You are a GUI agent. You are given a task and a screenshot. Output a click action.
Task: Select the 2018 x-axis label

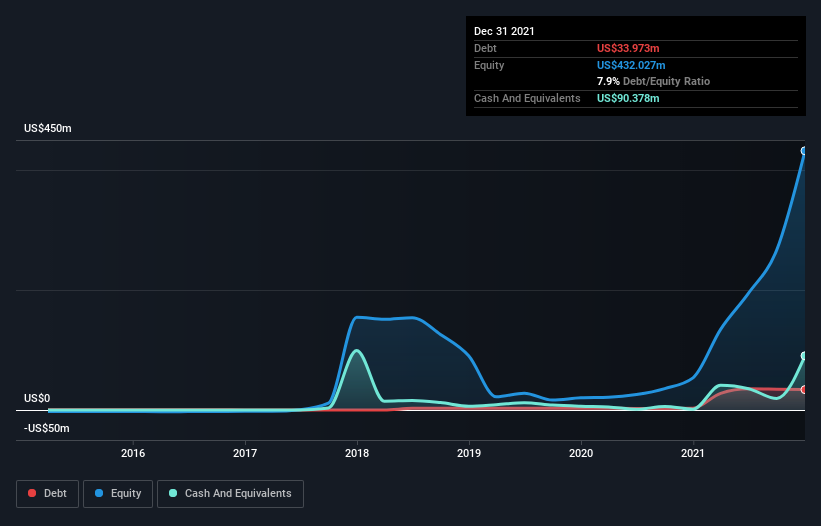coord(357,453)
